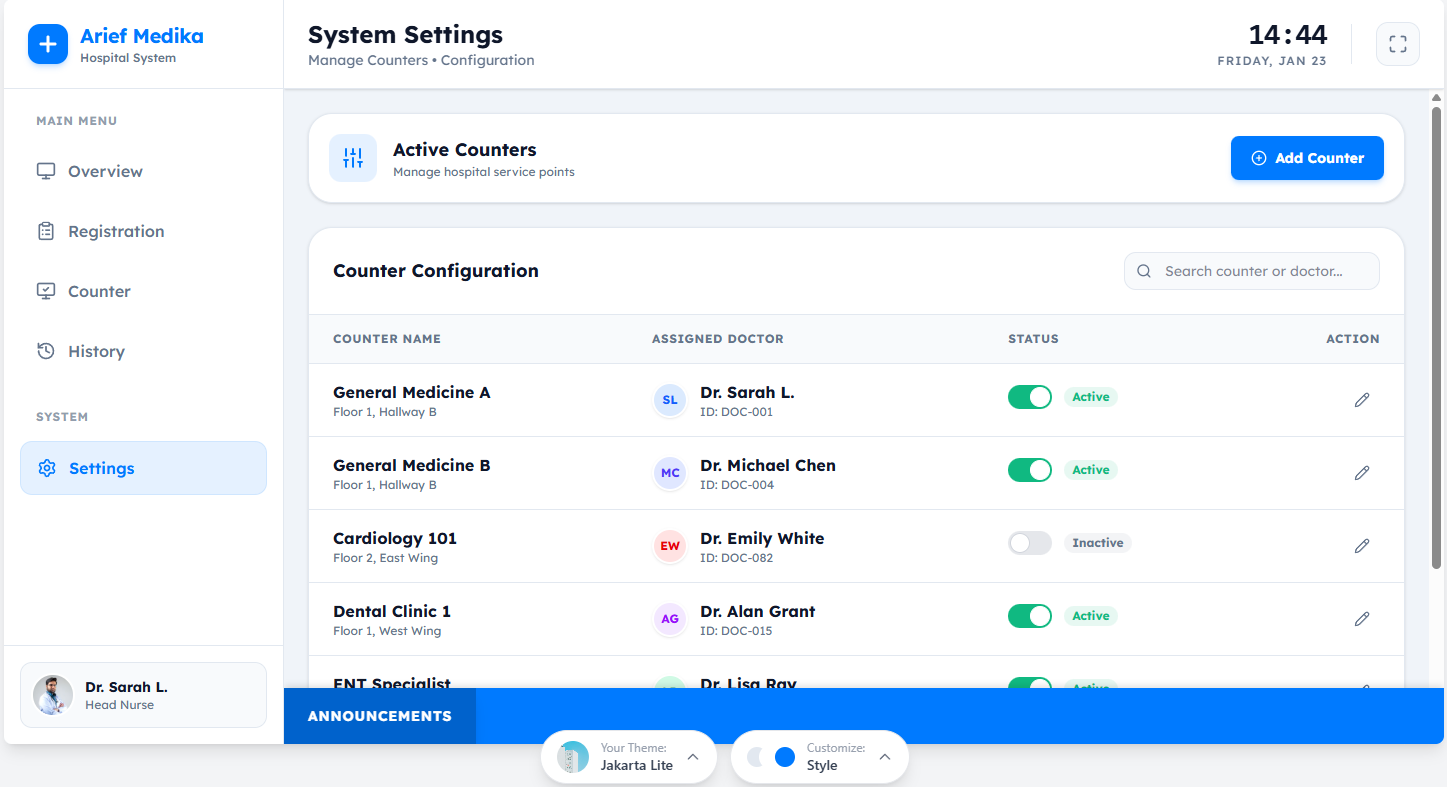Click the Announcements label

(x=379, y=716)
